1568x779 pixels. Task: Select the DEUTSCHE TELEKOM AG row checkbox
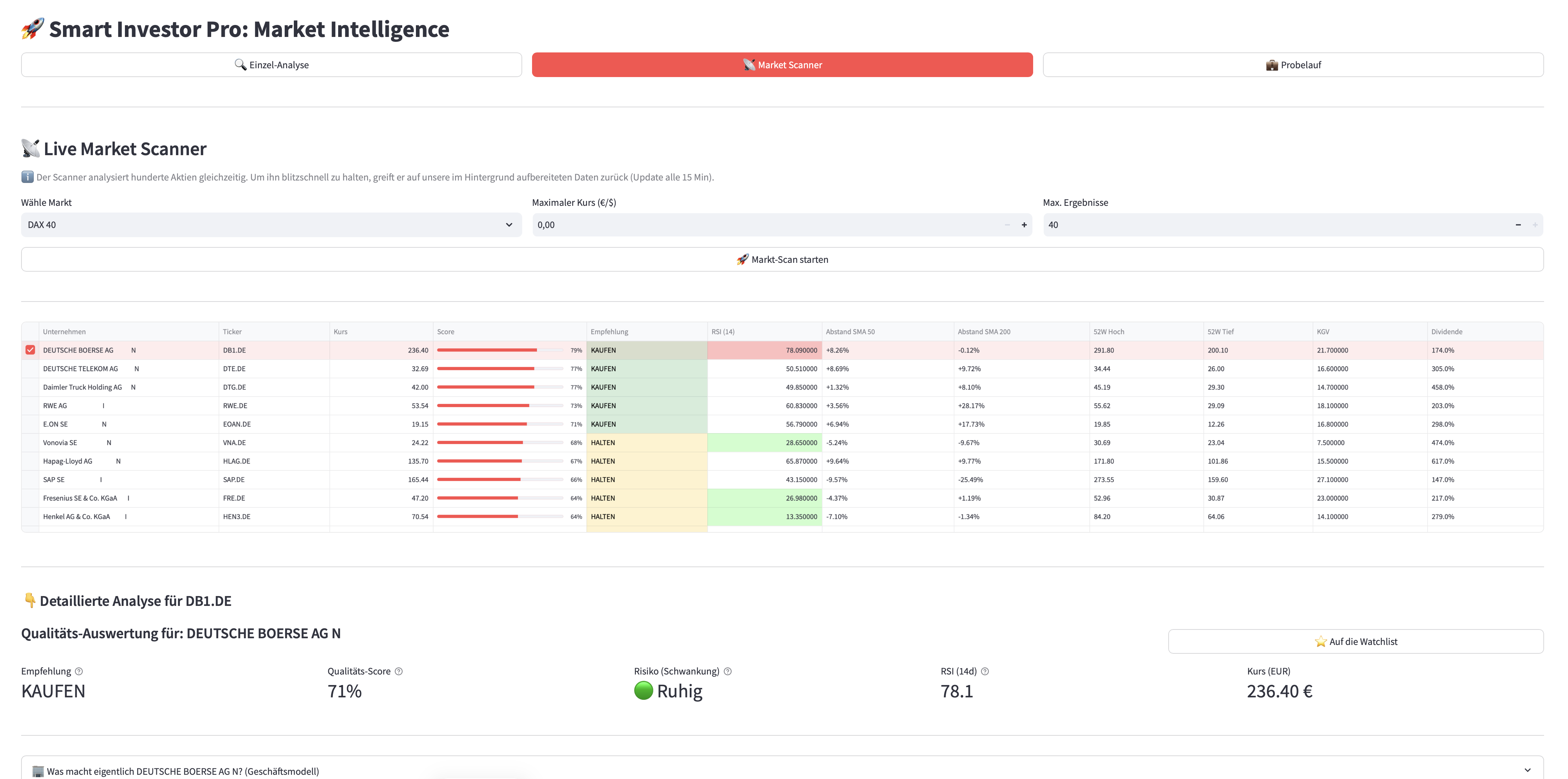(30, 369)
